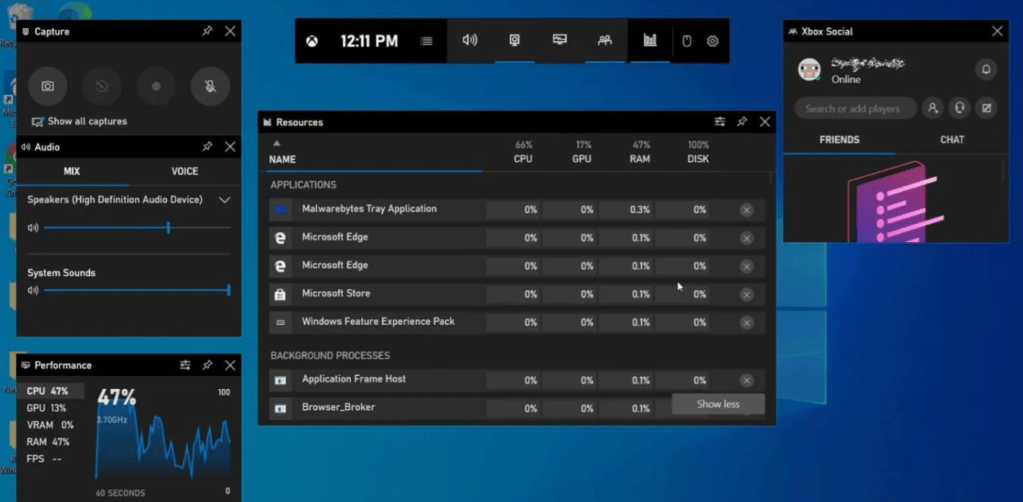Toggle mouse click-through on Game Bar
1023x502 pixels.
coord(686,41)
